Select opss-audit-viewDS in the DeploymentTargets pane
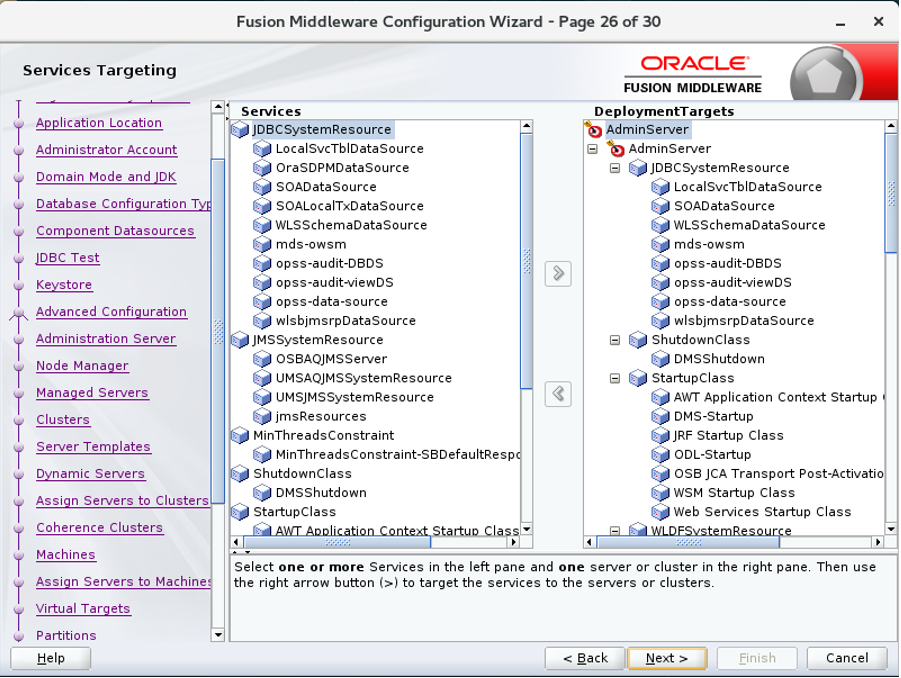 [733, 283]
